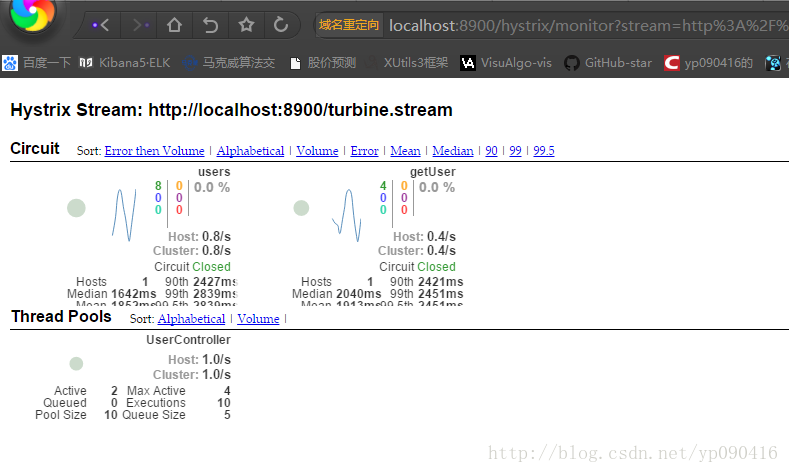Image resolution: width=789 pixels, height=473 pixels.
Task: Click getUser error percentage 0.0 %
Action: click(437, 187)
